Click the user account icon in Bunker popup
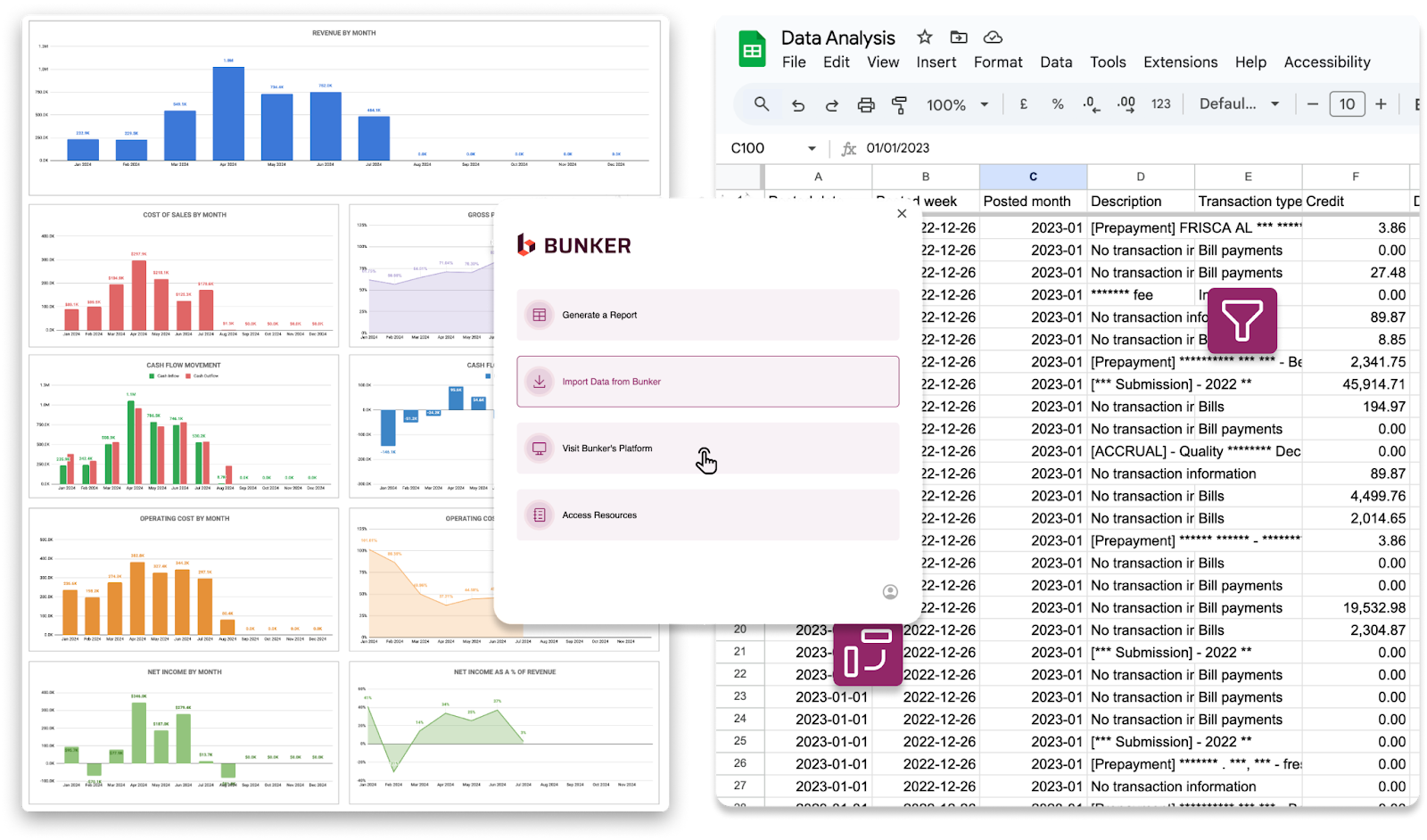 [890, 592]
